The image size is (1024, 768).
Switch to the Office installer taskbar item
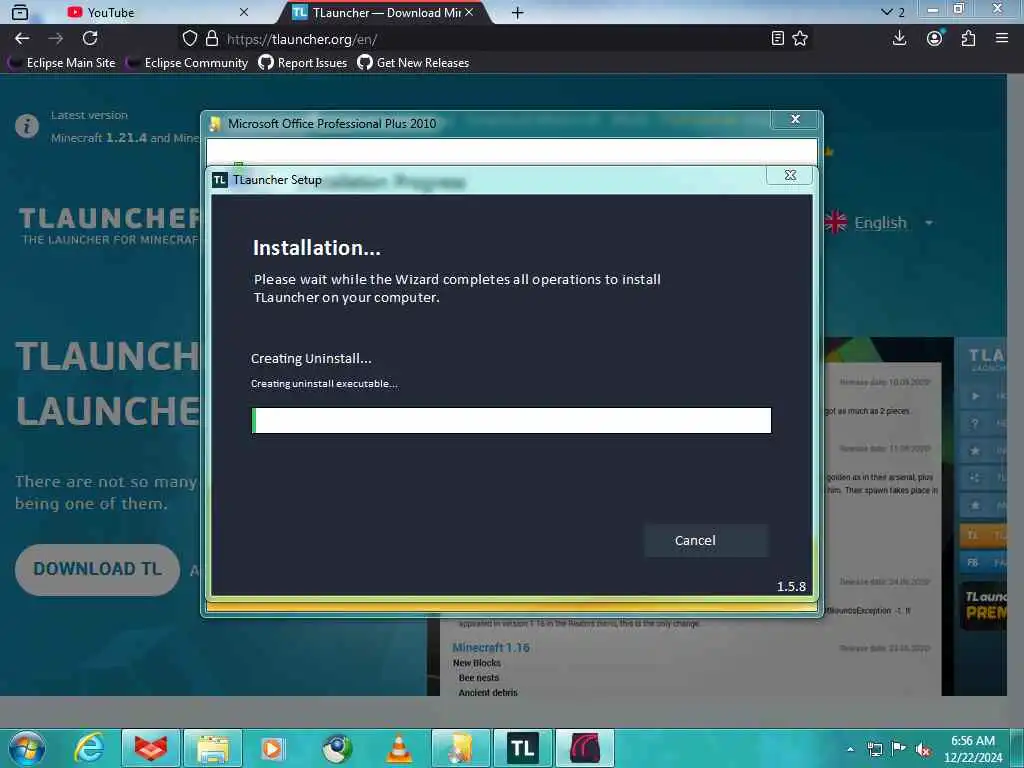(x=460, y=748)
